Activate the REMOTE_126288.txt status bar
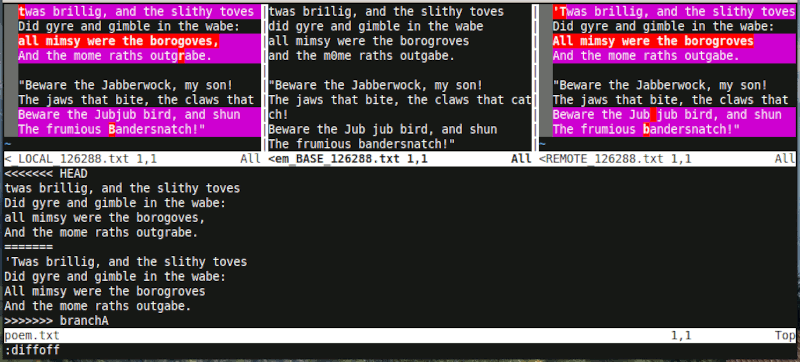Viewport: 800px width, 362px height. pos(667,159)
